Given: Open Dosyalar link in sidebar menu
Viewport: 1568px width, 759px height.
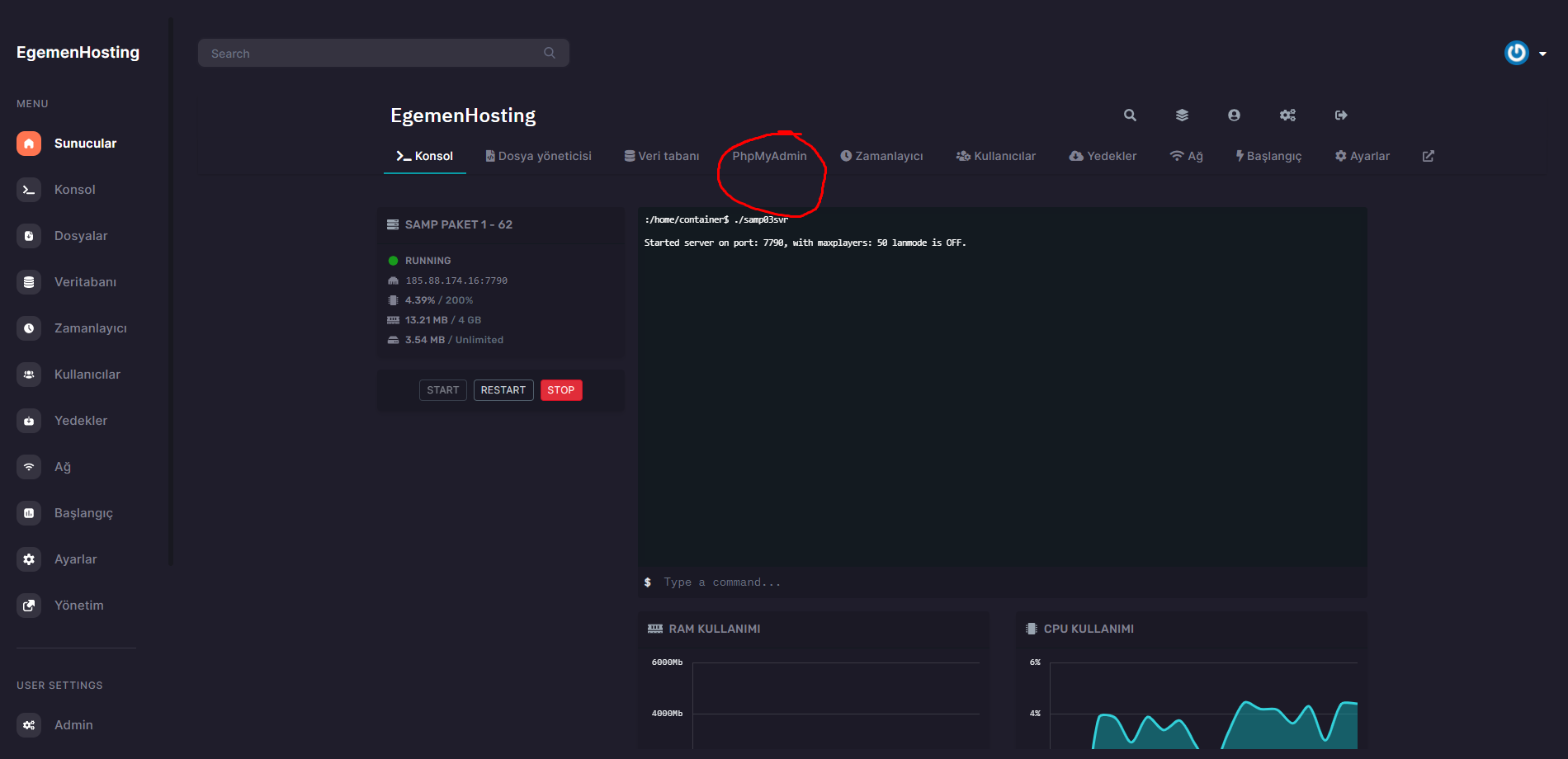Looking at the screenshot, I should pyautogui.click(x=81, y=236).
